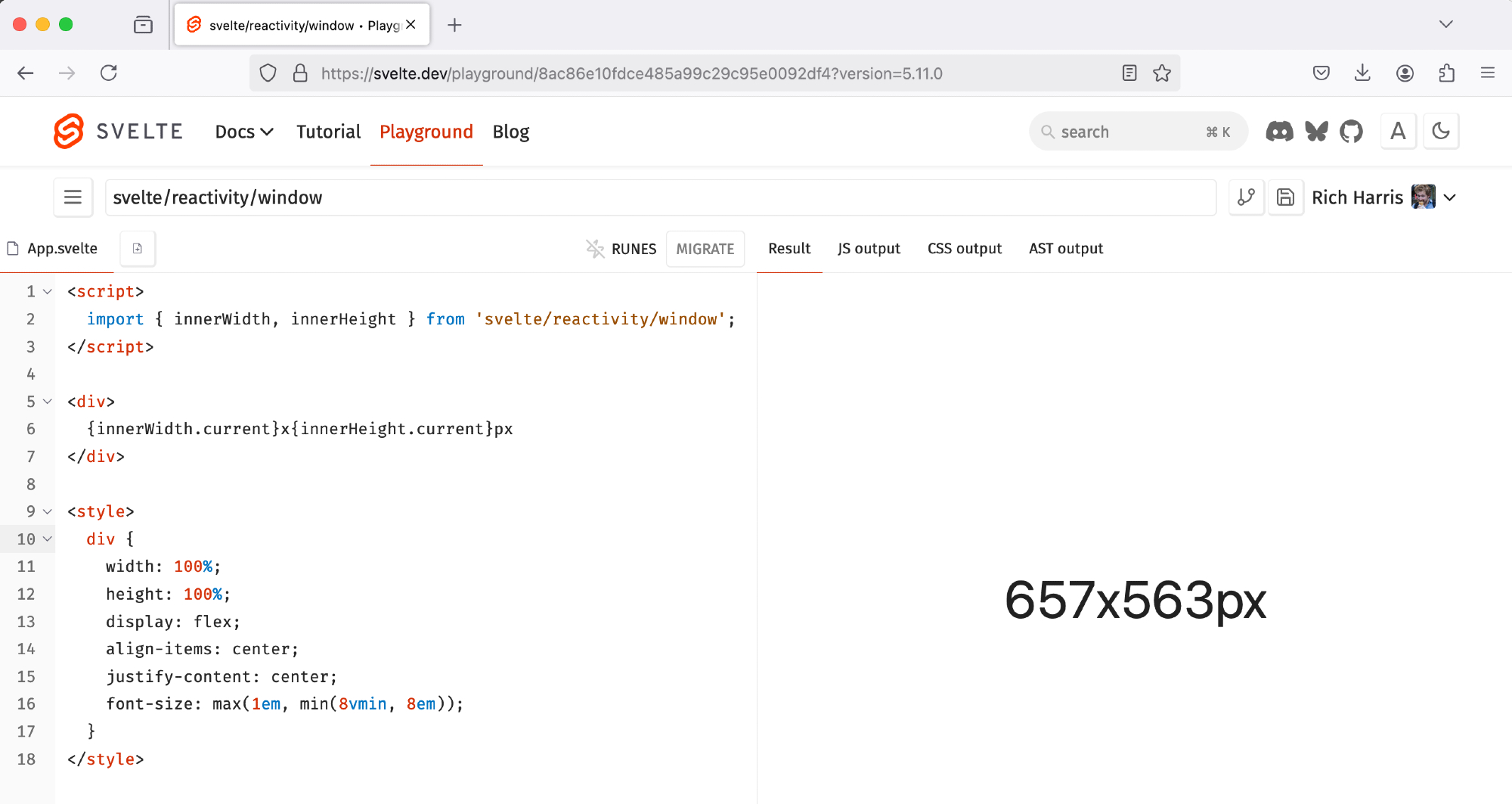Open the playground hamburger menu
Viewport: 1512px width, 804px height.
point(73,197)
